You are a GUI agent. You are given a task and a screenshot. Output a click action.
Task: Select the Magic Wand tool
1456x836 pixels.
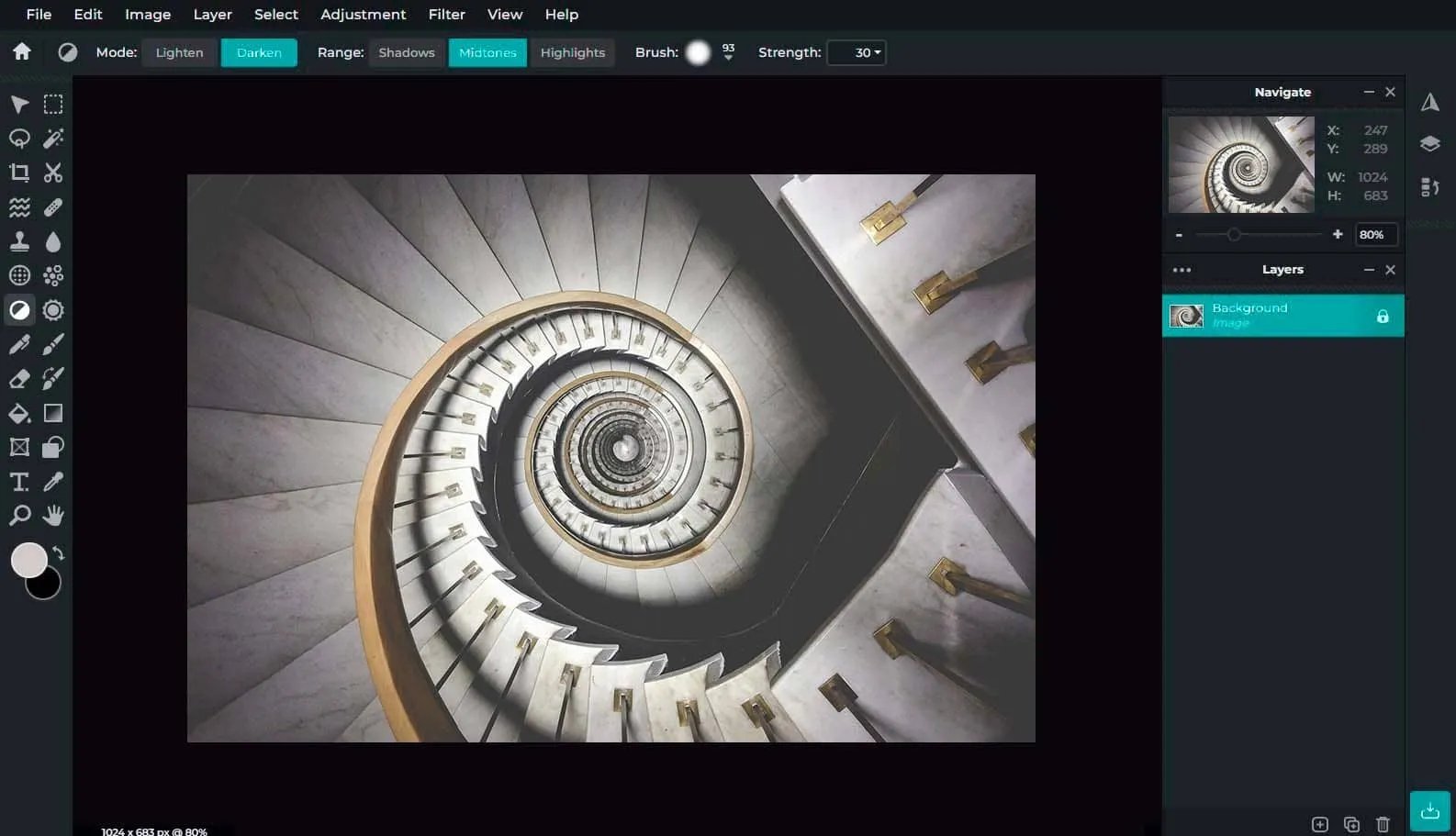(53, 139)
